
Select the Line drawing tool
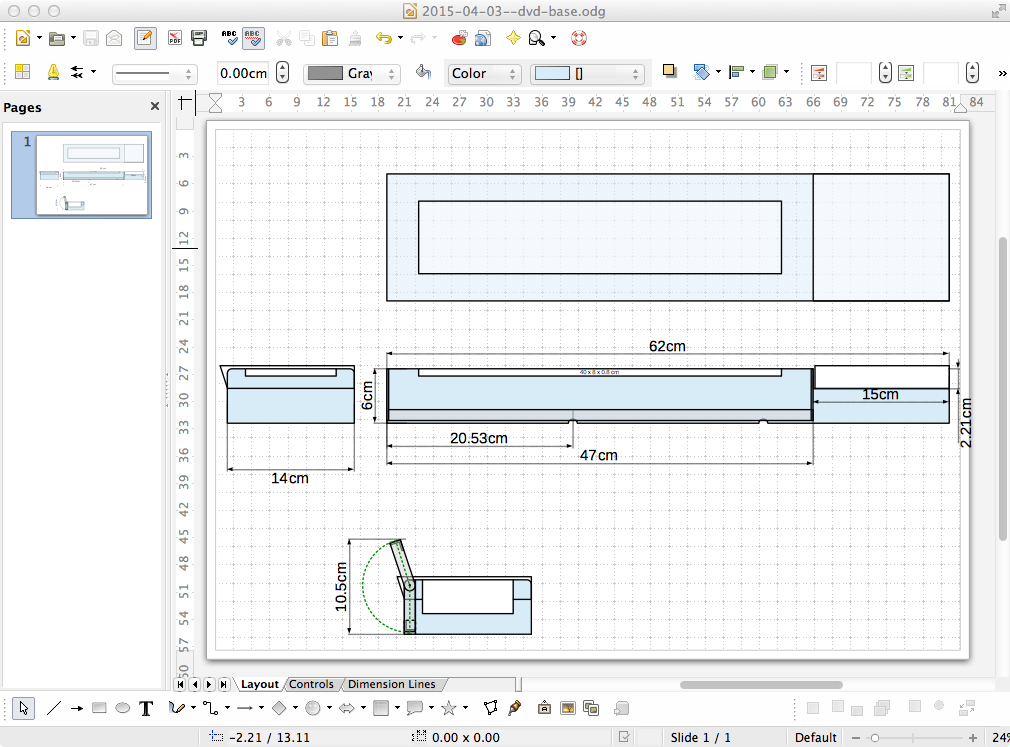[53, 708]
